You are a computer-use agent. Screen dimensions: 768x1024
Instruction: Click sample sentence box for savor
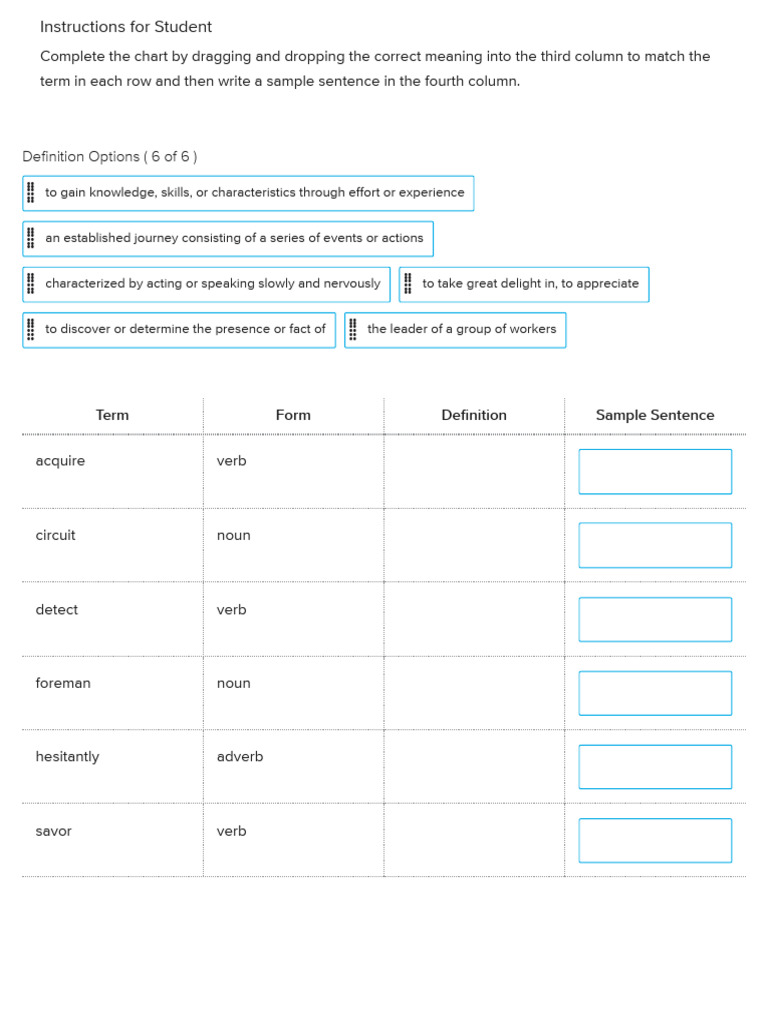tap(655, 841)
